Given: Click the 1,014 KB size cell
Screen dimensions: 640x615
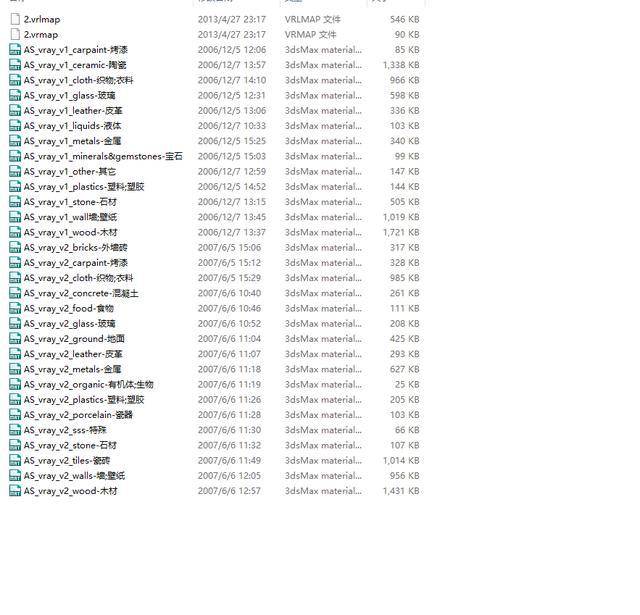Looking at the screenshot, I should click(x=401, y=460).
